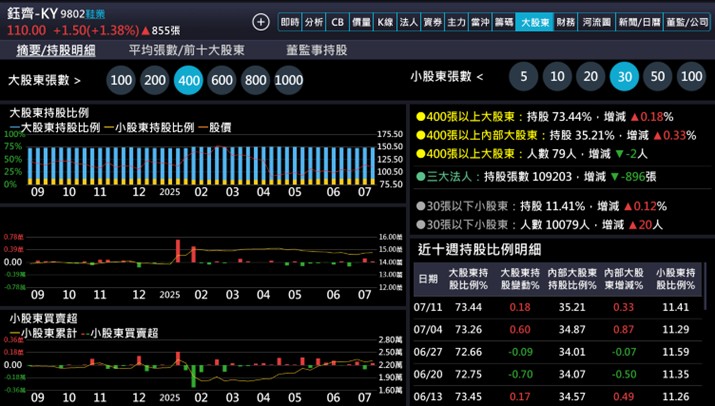Image resolution: width=715 pixels, height=406 pixels.
Task: Click the 小股東買賣超 legend item
Action: click(119, 333)
